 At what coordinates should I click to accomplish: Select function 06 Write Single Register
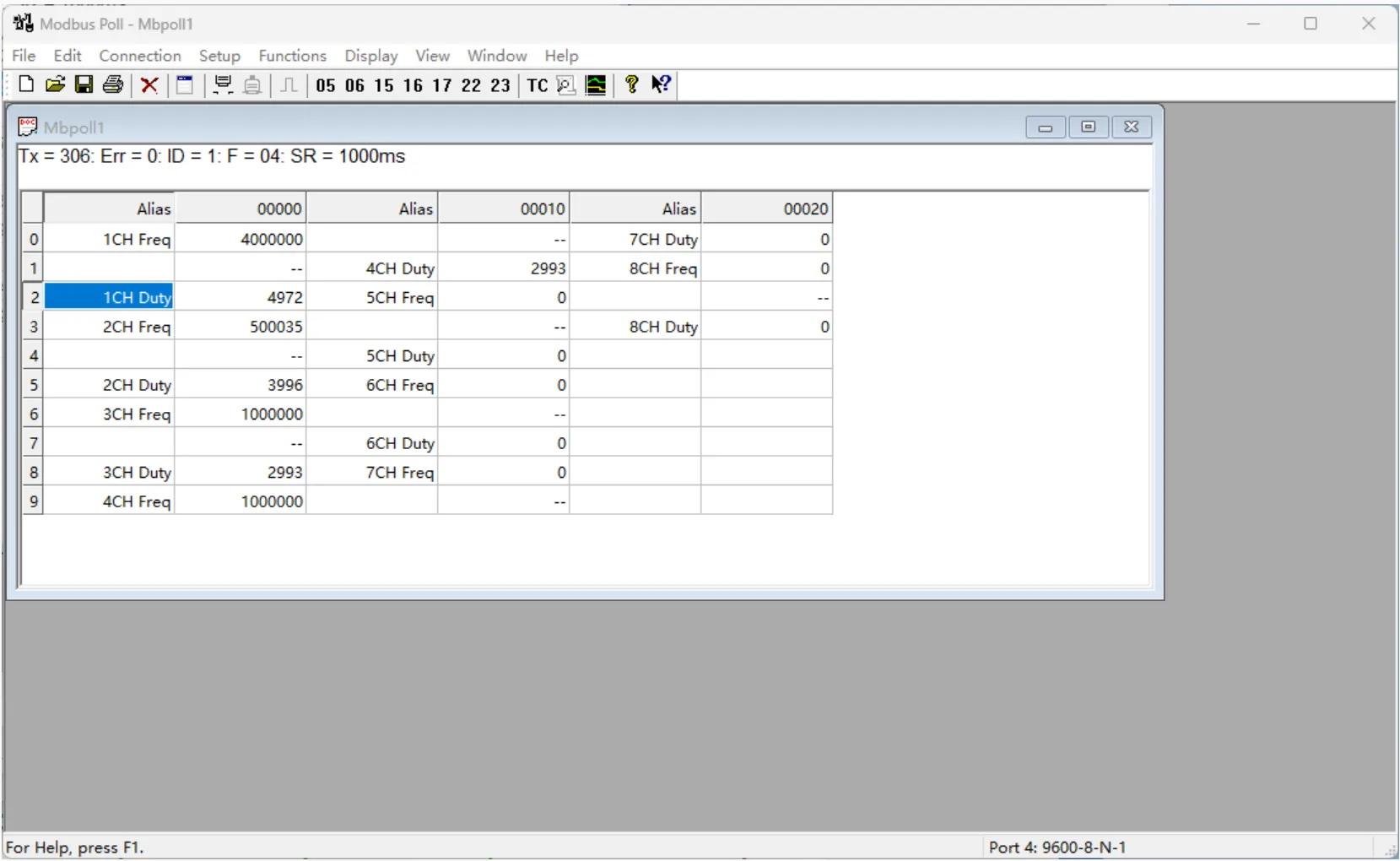(354, 85)
